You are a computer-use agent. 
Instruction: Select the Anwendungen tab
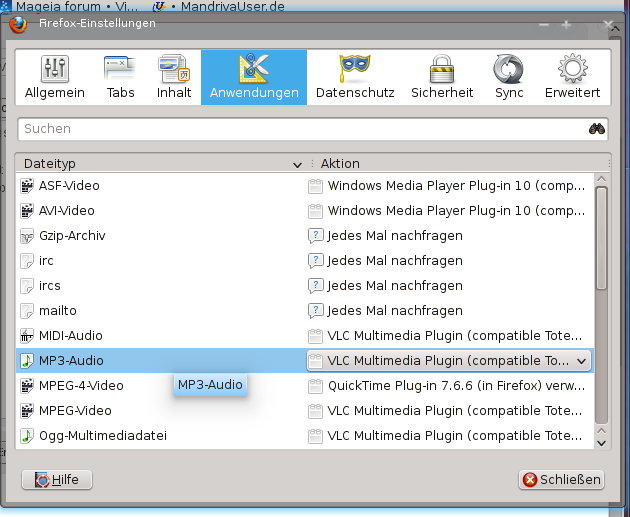click(254, 77)
